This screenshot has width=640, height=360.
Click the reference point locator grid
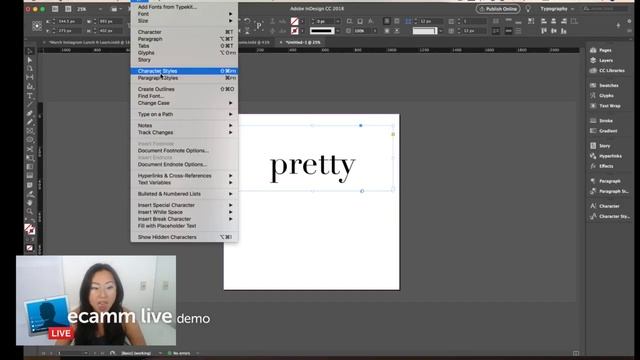tap(37, 26)
